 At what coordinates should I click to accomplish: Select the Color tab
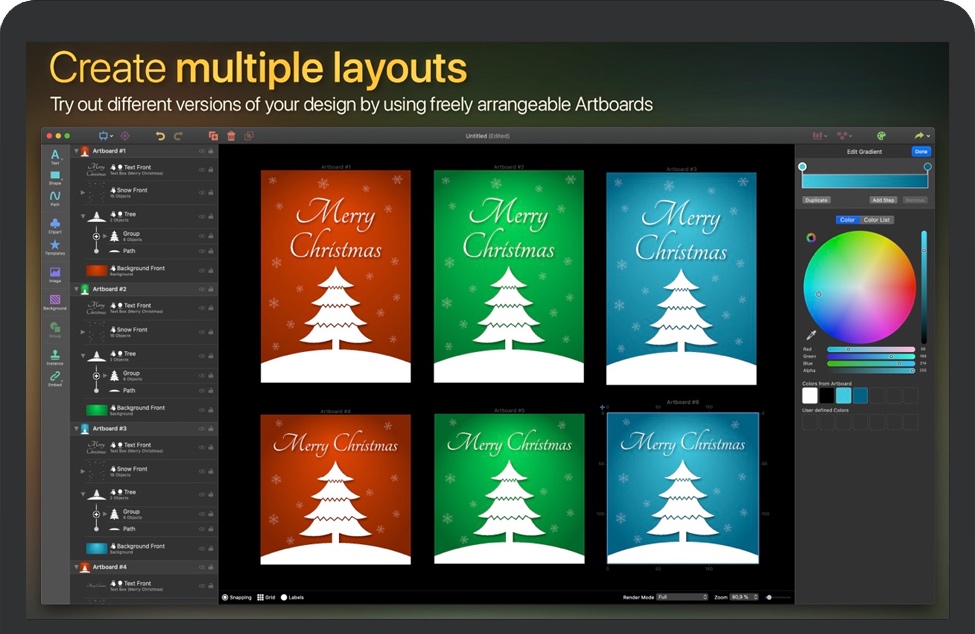coord(847,220)
